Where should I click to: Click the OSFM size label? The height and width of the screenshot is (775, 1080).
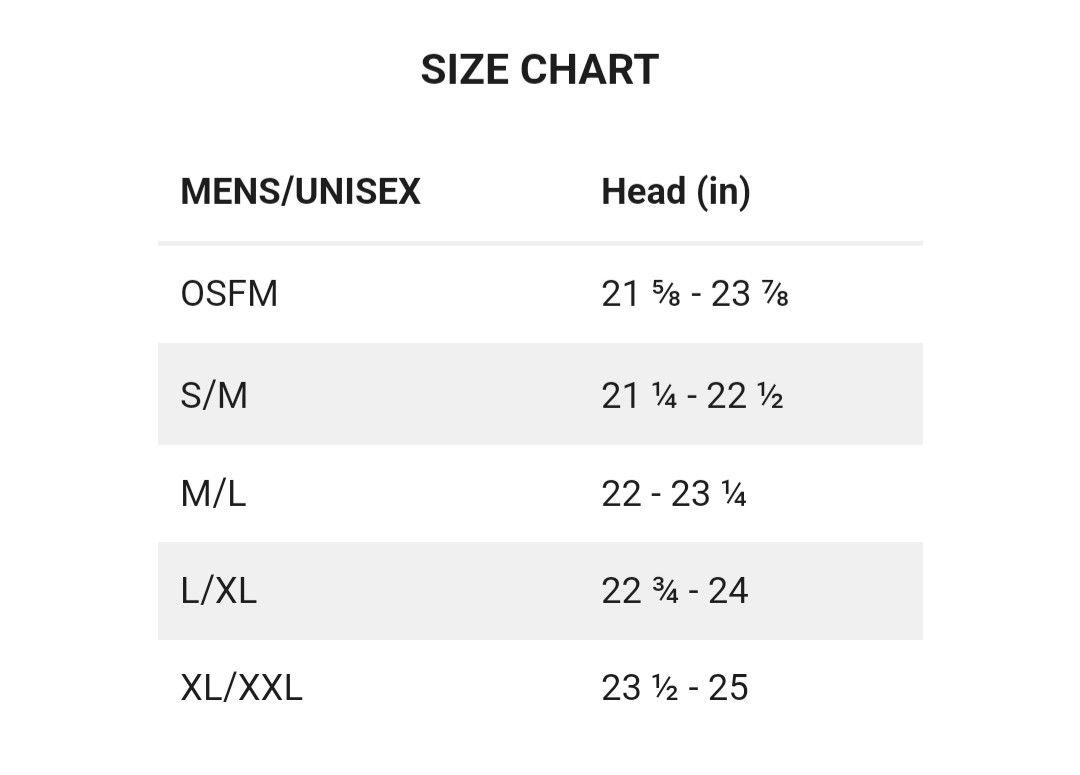(229, 293)
